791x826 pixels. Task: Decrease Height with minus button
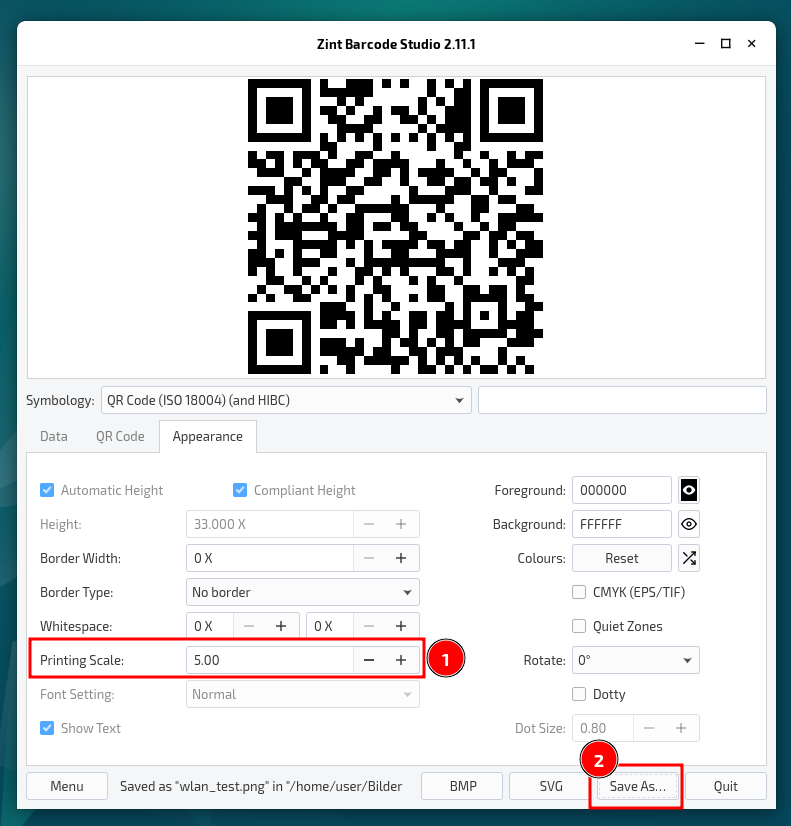[x=369, y=524]
